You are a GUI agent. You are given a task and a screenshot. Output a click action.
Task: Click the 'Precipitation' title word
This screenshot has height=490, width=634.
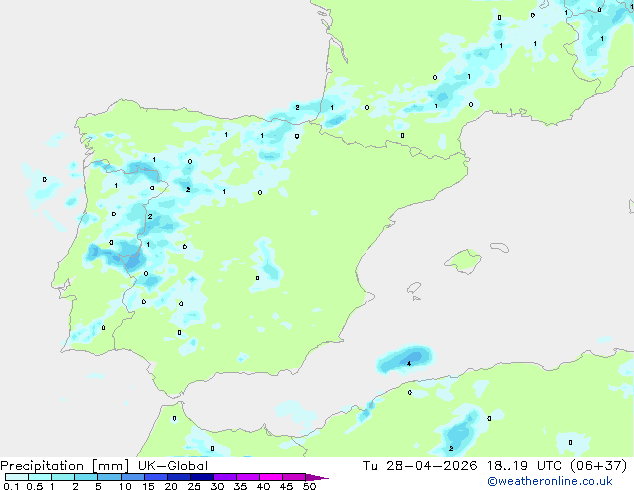pyautogui.click(x=42, y=466)
